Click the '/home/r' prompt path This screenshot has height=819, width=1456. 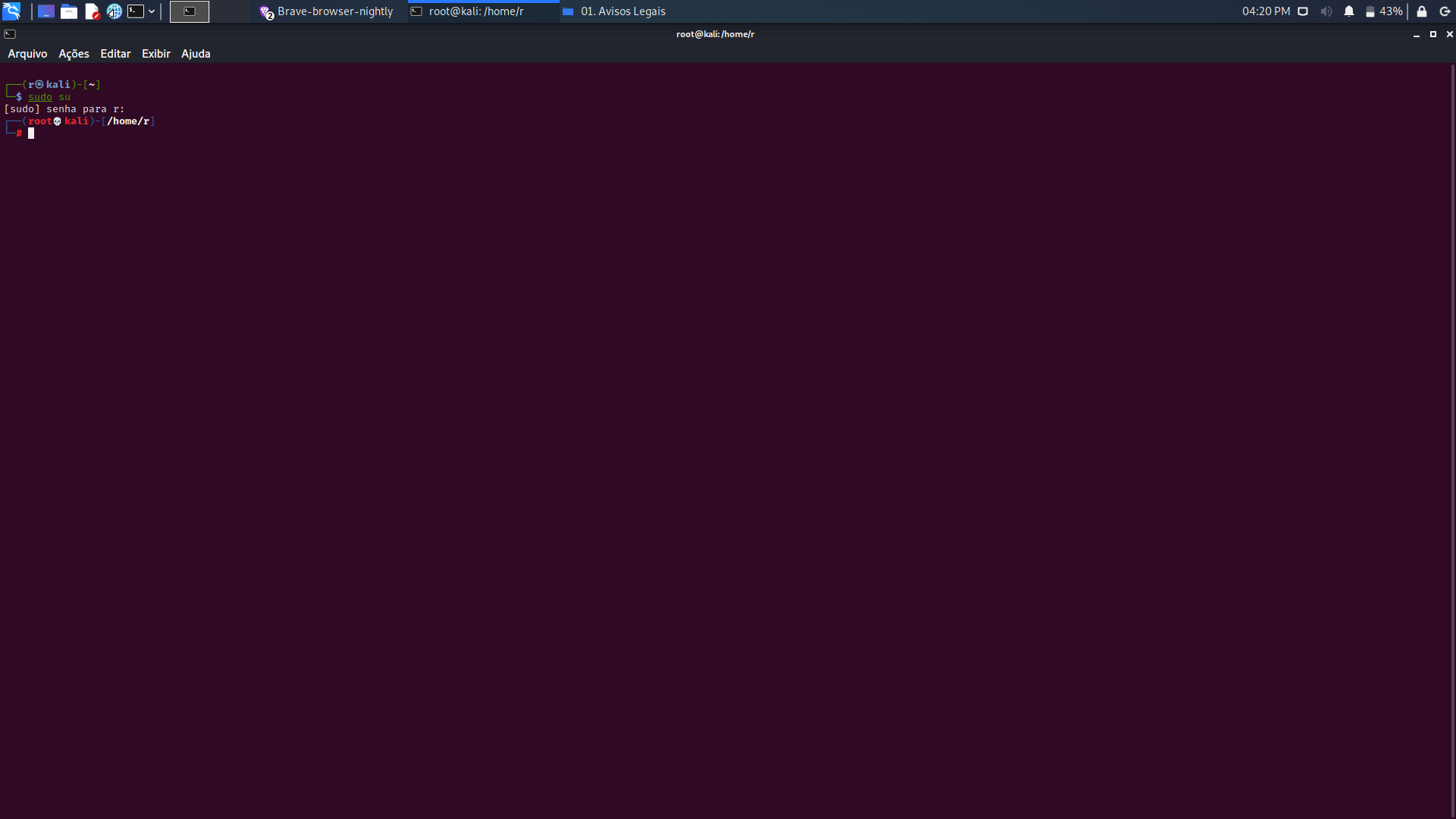[x=128, y=121]
